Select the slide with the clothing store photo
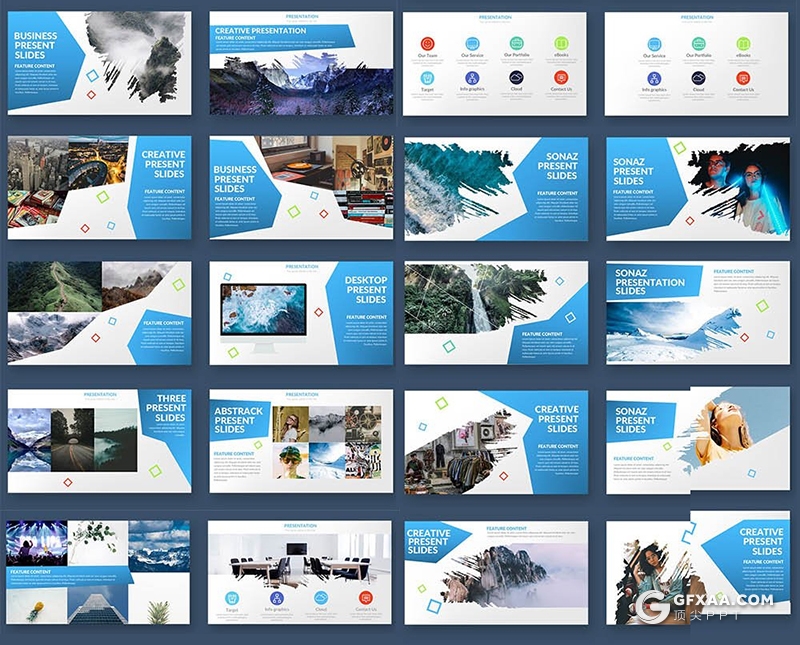The image size is (800, 645). (496, 440)
